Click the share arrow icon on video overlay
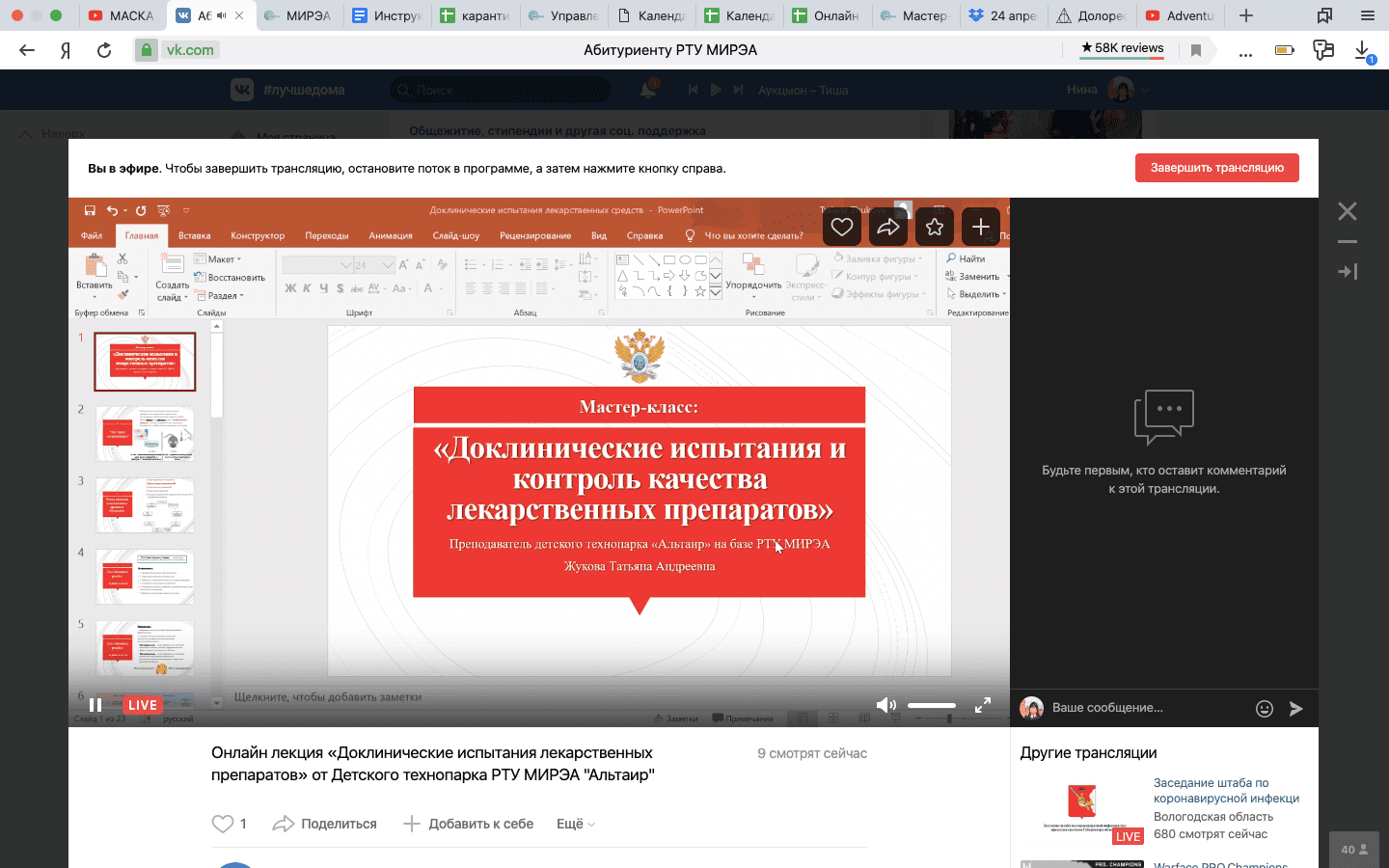The width and height of the screenshot is (1389, 868). 888,227
